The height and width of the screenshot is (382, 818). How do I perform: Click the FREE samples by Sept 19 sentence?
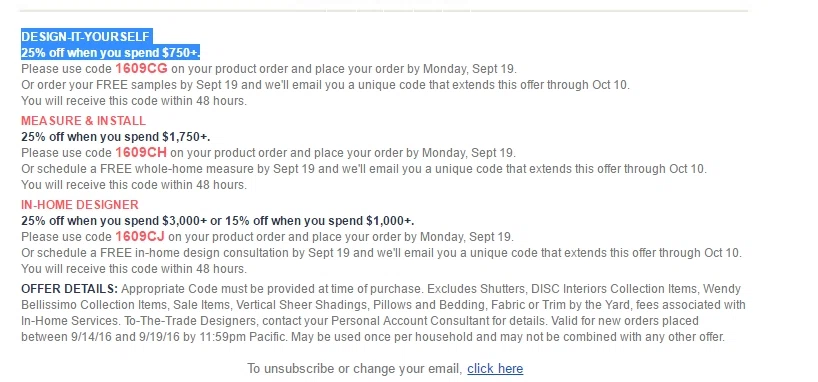pos(326,85)
